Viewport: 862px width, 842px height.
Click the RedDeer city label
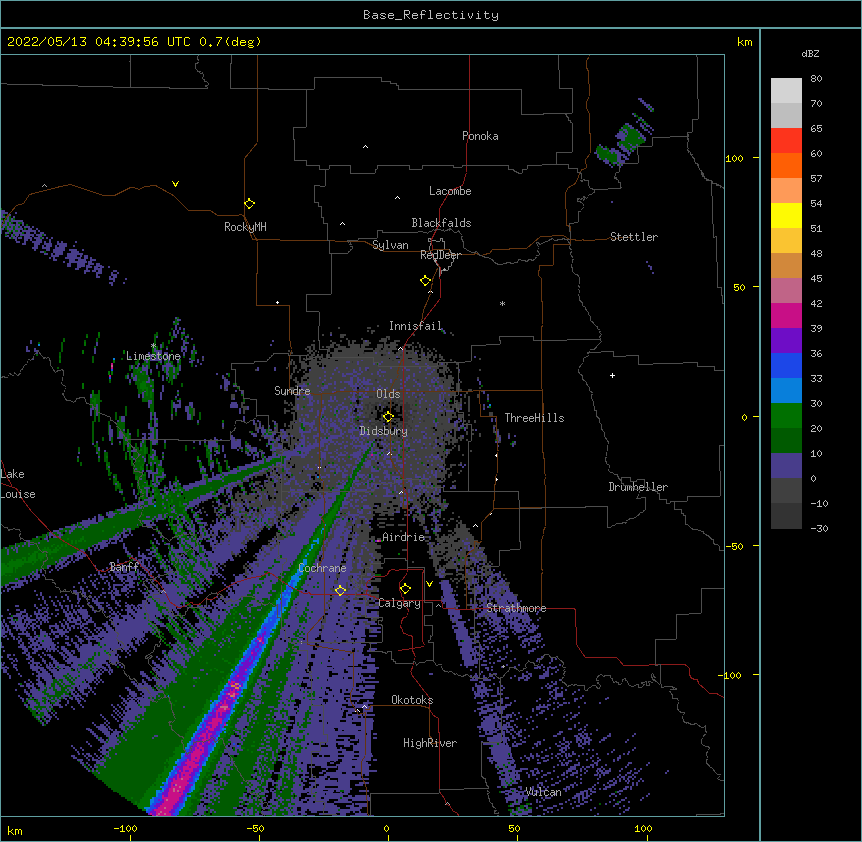(440, 255)
